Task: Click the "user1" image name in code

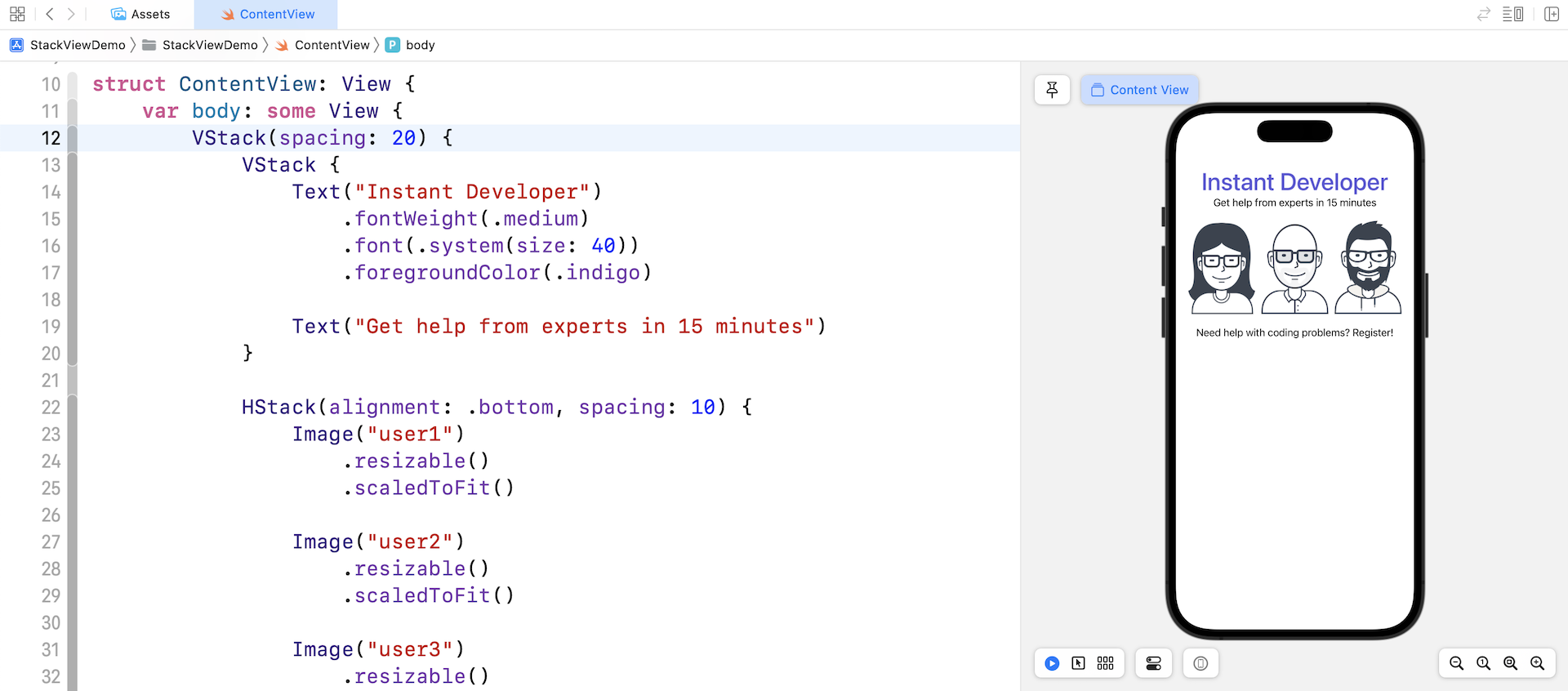Action: 410,435
